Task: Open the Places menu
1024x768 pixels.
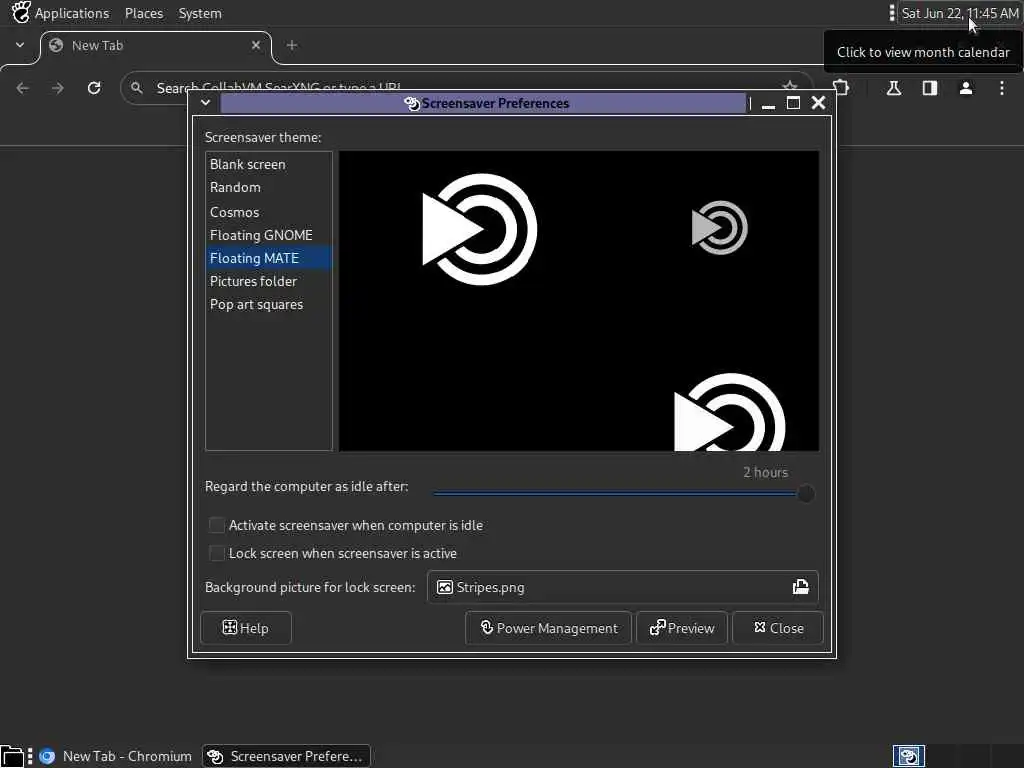Action: pyautogui.click(x=144, y=13)
